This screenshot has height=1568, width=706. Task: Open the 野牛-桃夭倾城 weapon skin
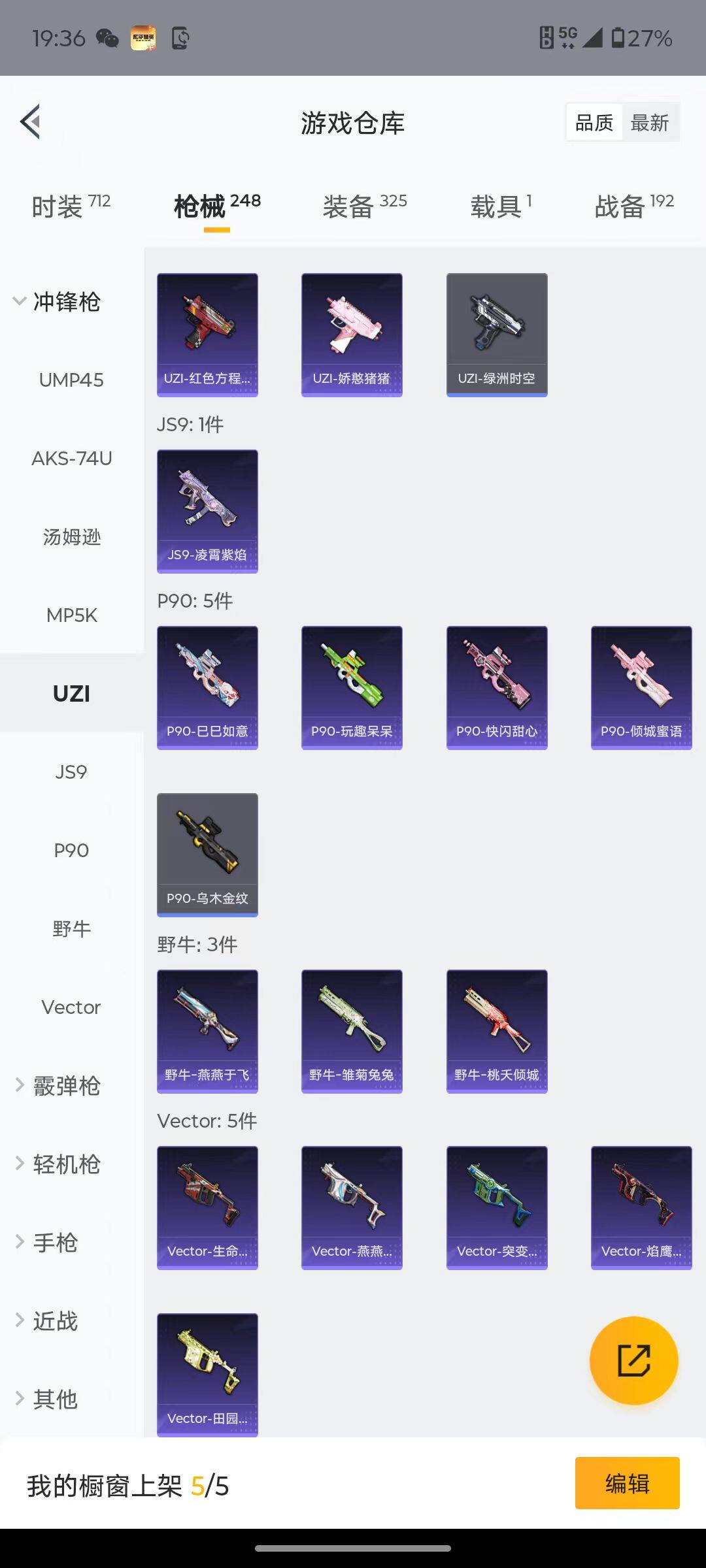(x=497, y=1032)
